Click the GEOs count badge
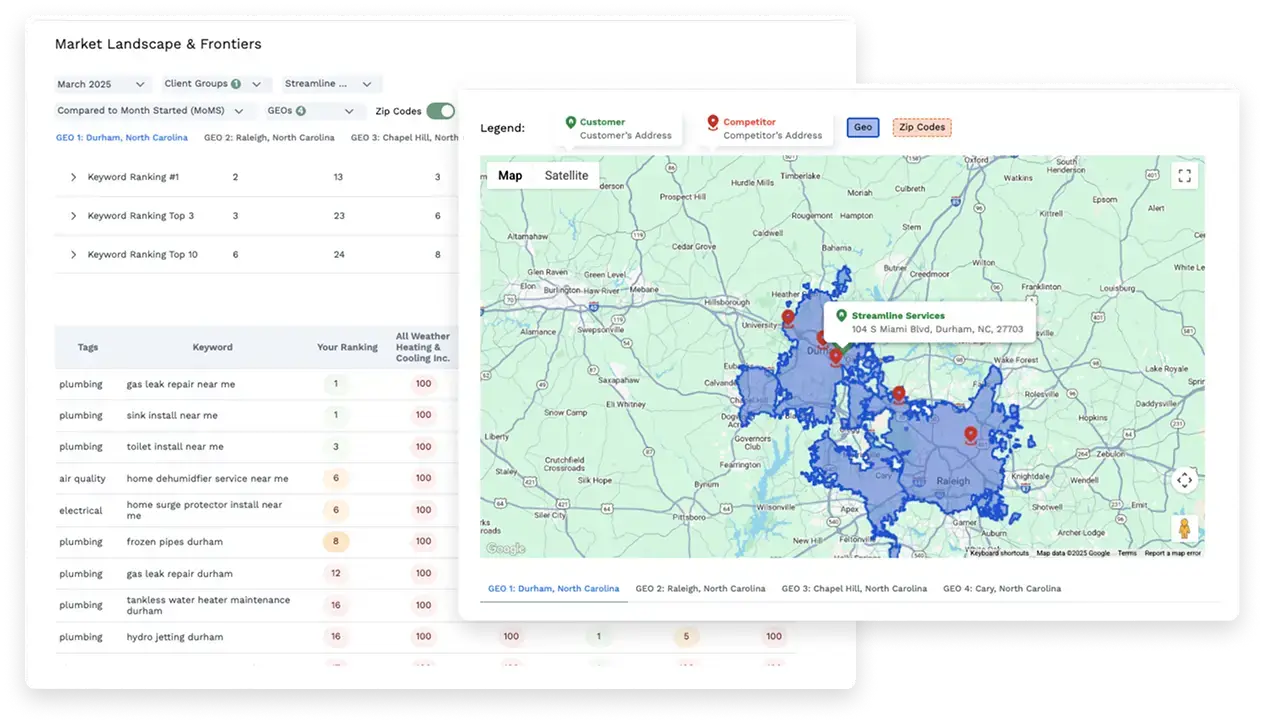 click(x=300, y=111)
